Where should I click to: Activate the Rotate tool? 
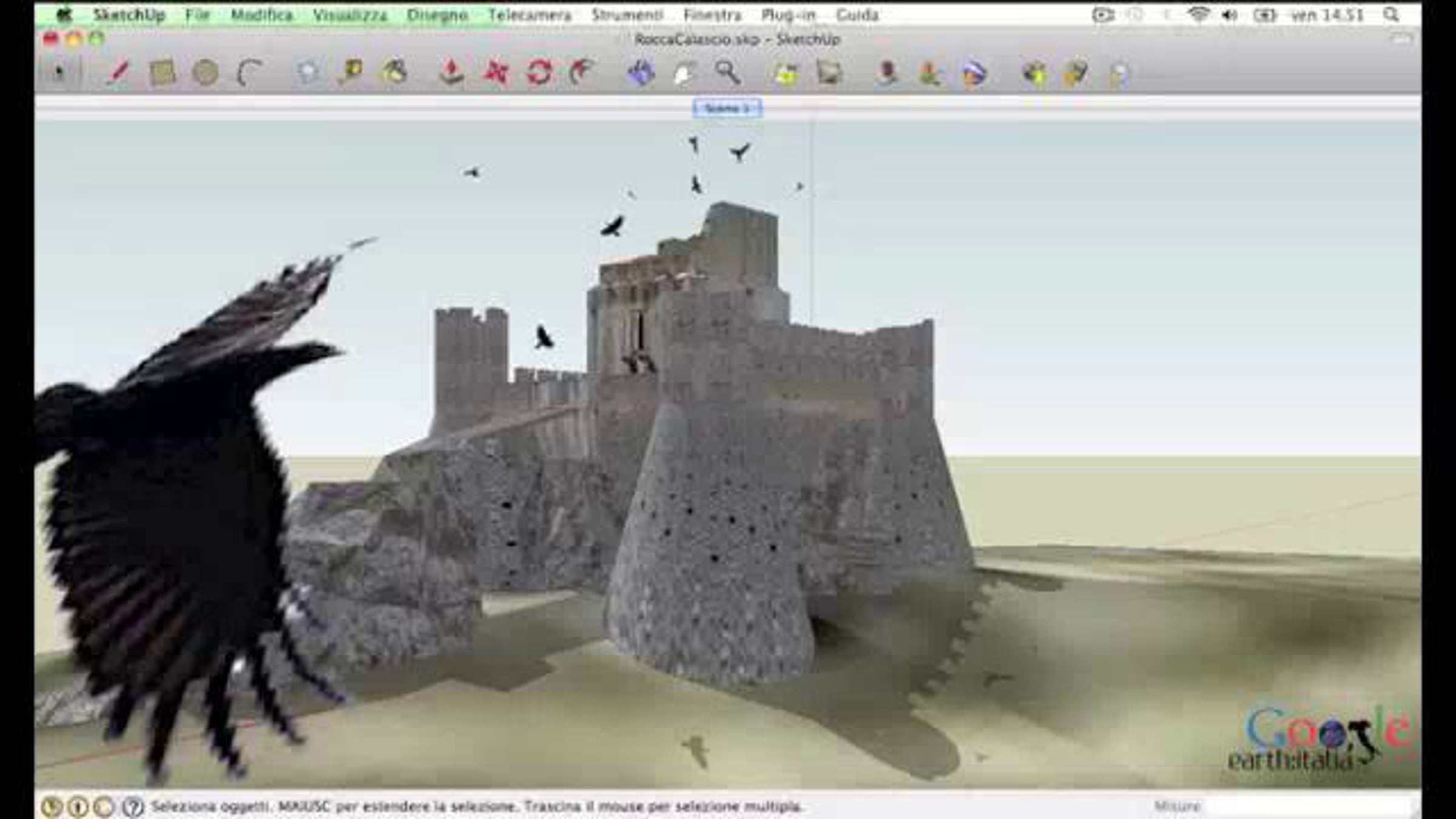point(539,73)
